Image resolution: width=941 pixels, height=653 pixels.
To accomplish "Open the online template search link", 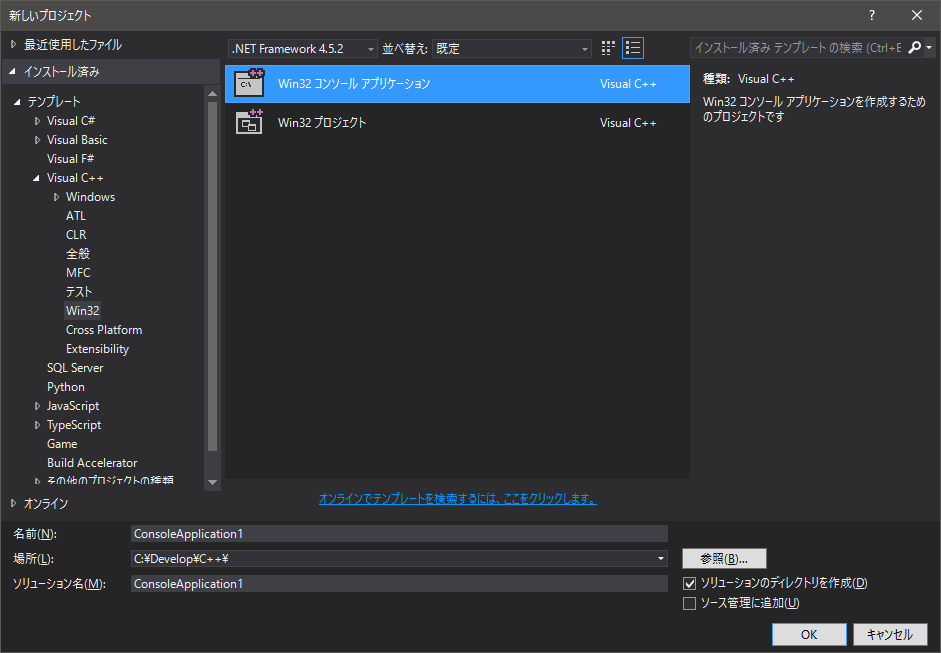I will (x=457, y=499).
